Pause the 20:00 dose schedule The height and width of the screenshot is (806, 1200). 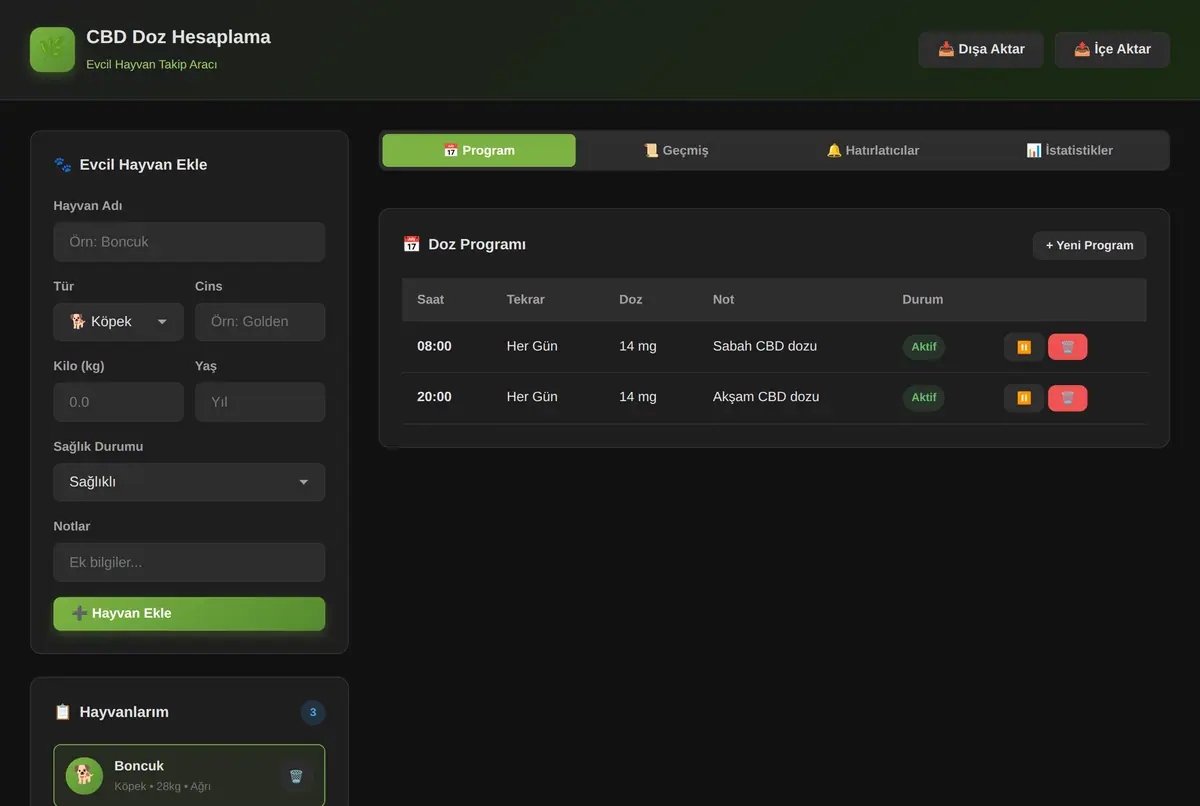(x=1024, y=398)
